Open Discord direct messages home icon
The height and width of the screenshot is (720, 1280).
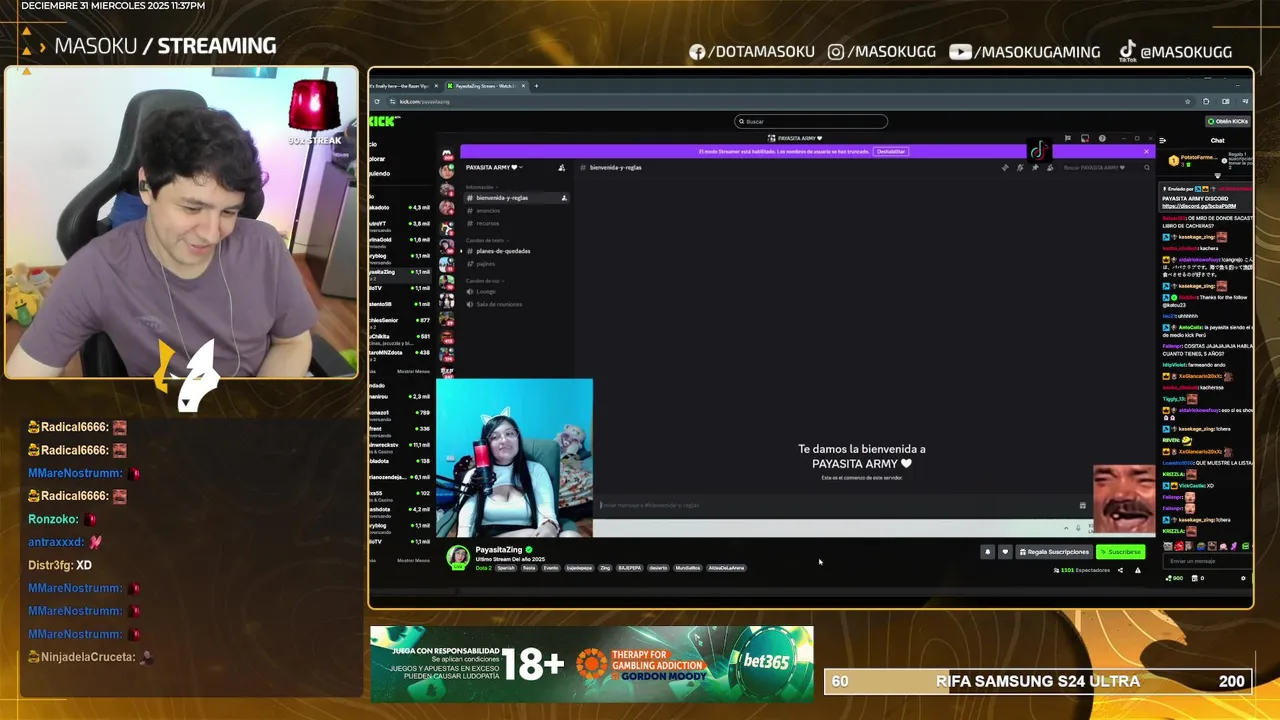tap(447, 154)
